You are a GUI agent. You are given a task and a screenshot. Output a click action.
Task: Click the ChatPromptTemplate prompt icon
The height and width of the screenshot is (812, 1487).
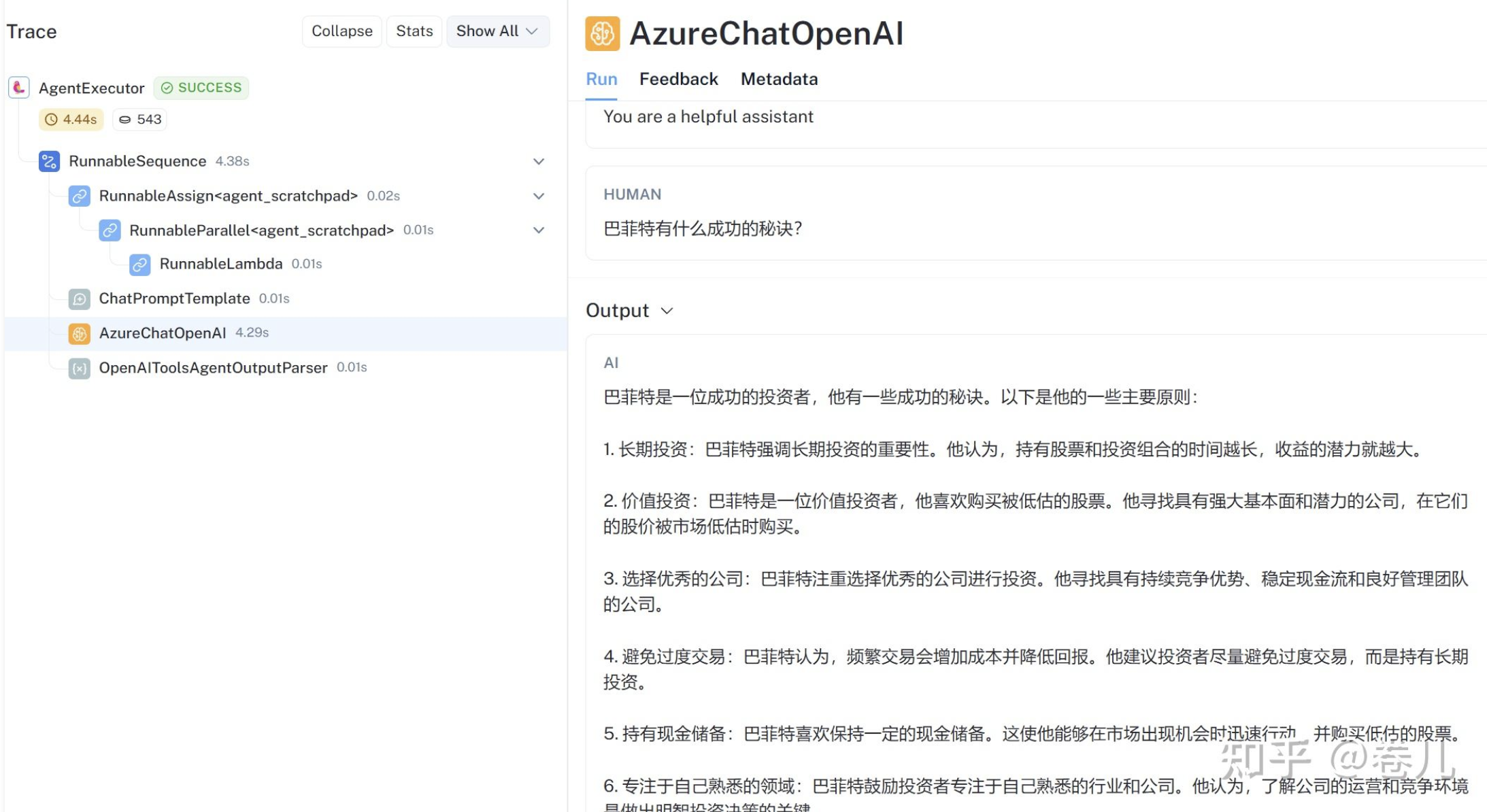80,299
